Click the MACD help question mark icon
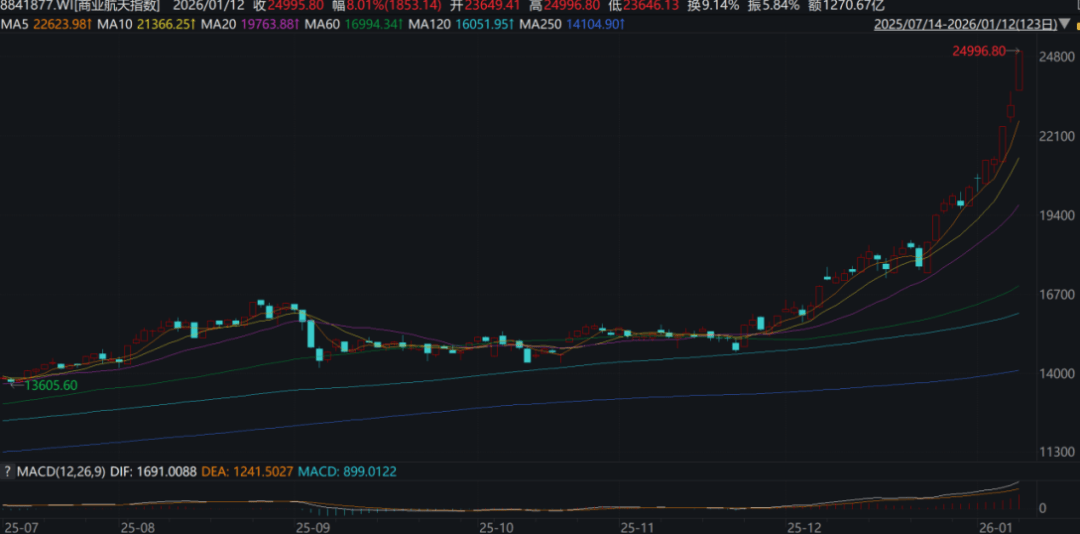The width and height of the screenshot is (1080, 534). tap(9, 471)
